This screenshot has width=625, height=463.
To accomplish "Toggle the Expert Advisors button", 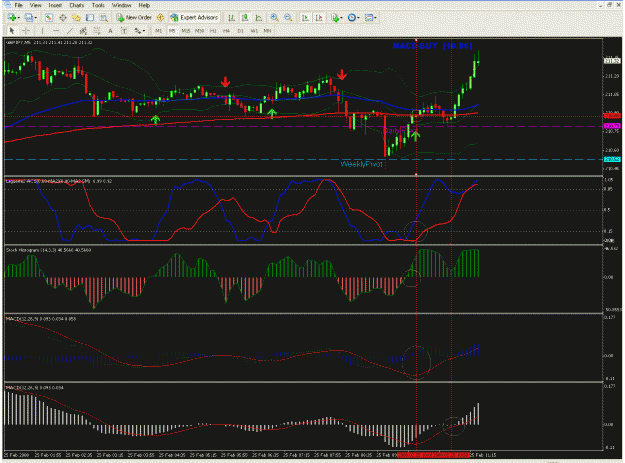I will (x=194, y=18).
